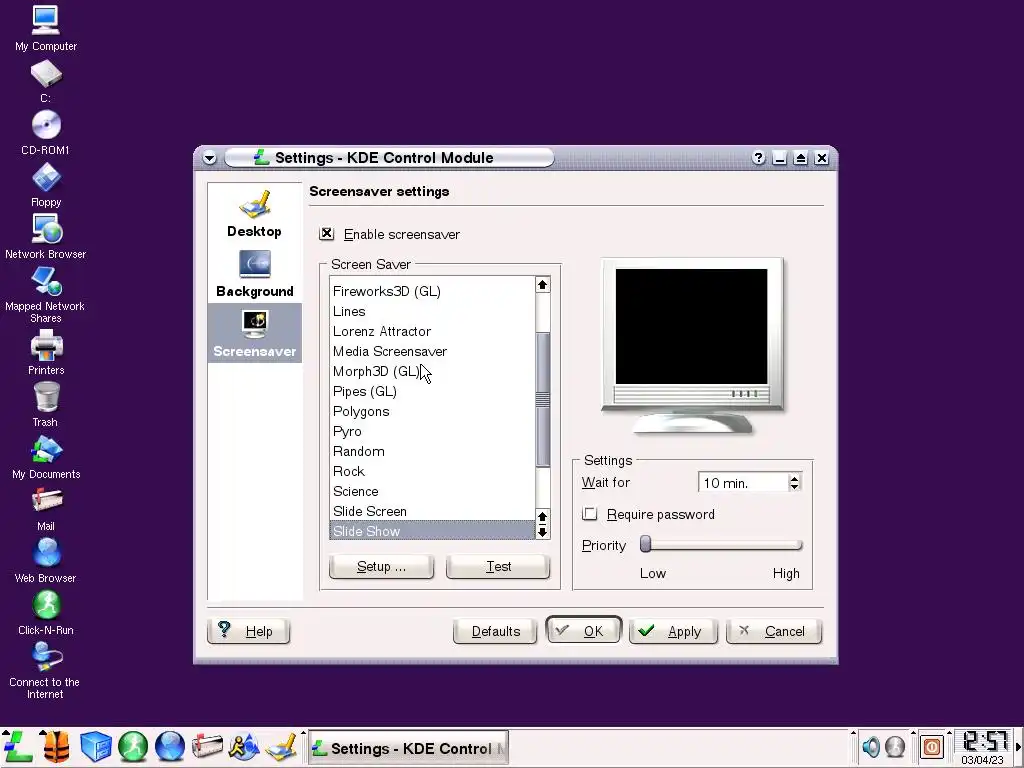Click the Defaults button
This screenshot has width=1024, height=768.
[495, 631]
